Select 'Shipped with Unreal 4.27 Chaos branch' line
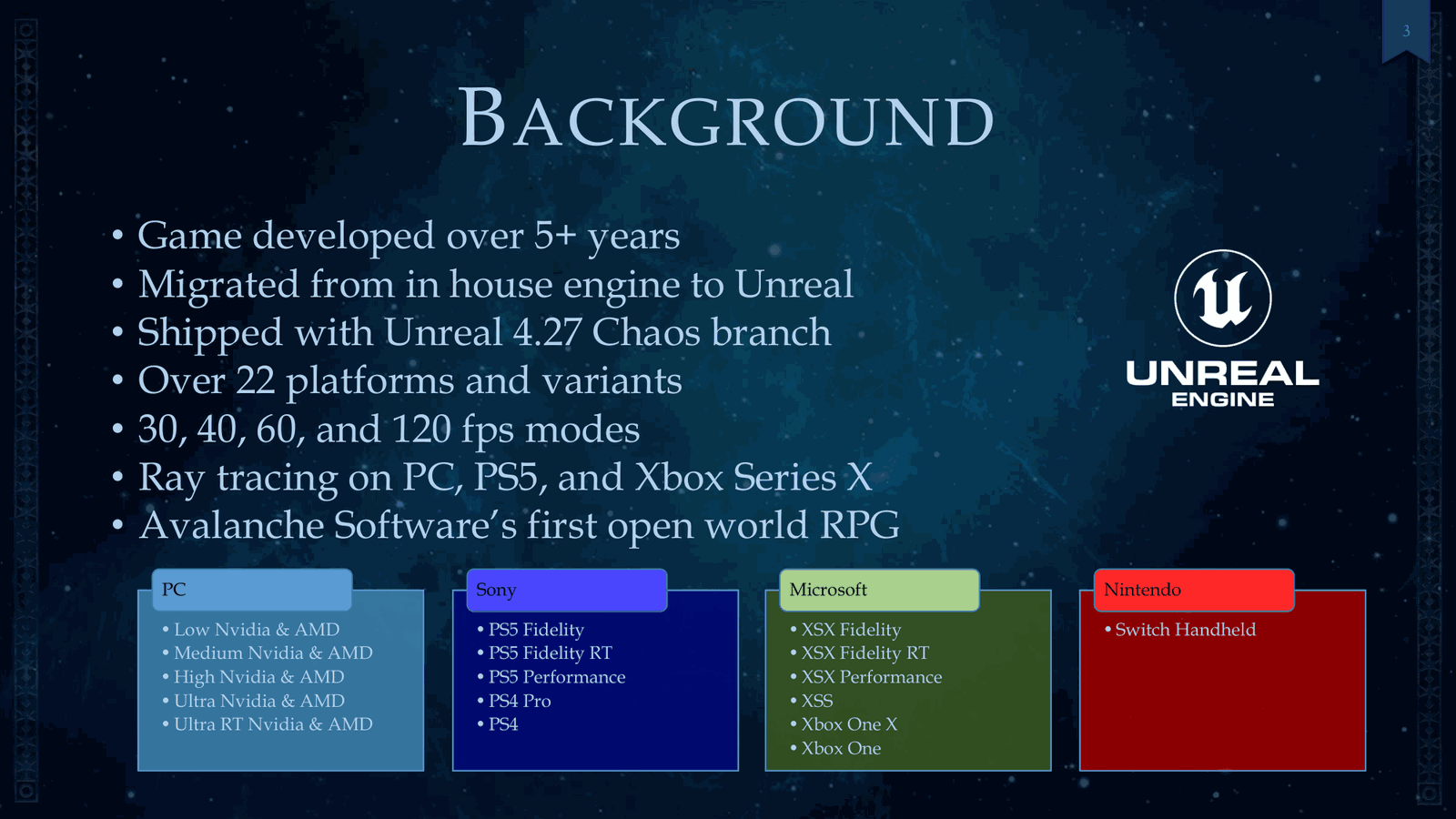This screenshot has height=819, width=1456. [x=484, y=332]
